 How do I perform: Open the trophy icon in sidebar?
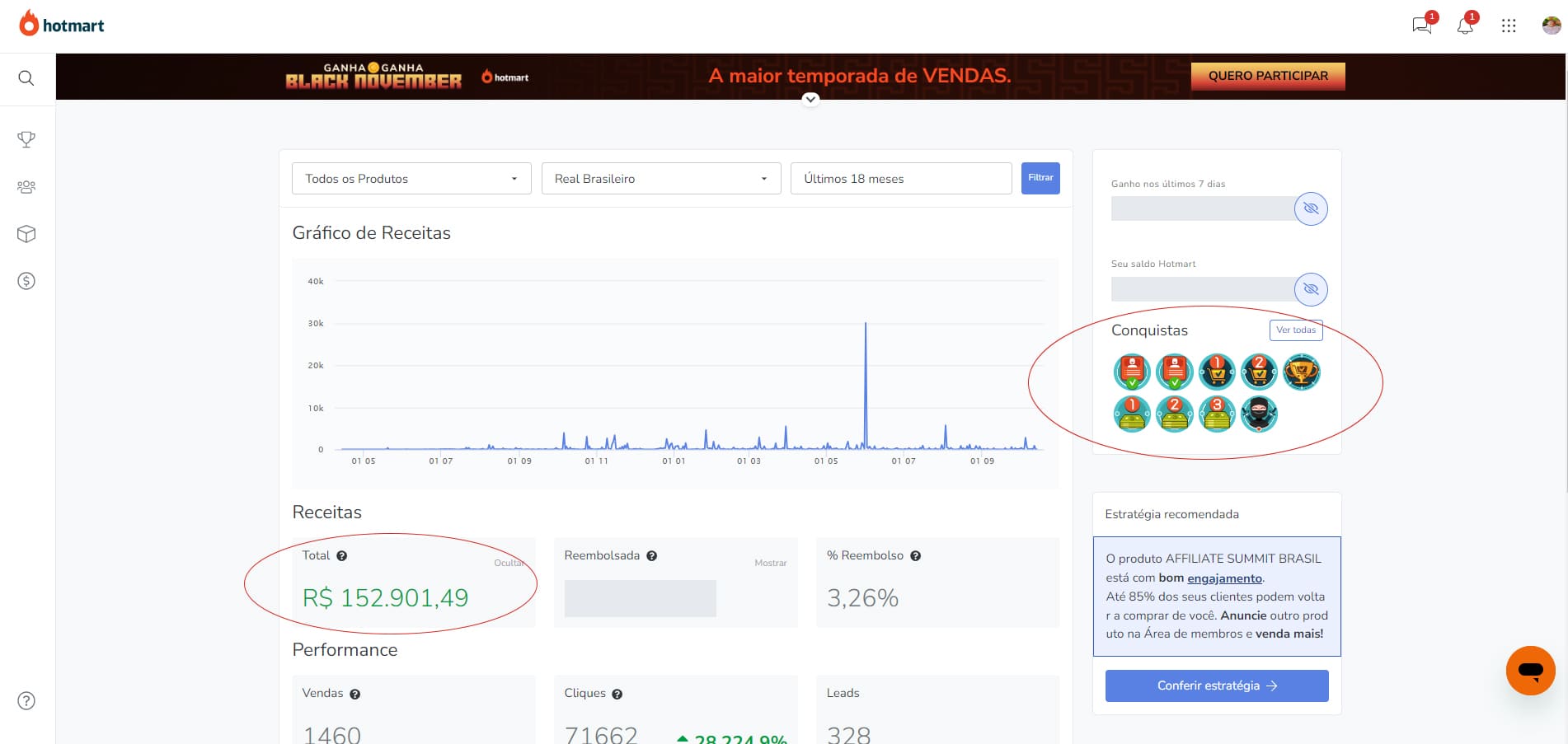pyautogui.click(x=26, y=139)
